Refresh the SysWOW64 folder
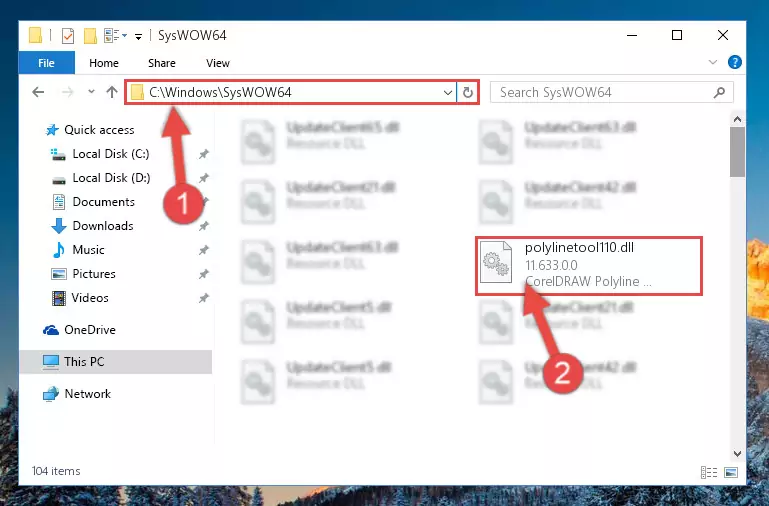Viewport: 769px width, 506px height. 468,92
